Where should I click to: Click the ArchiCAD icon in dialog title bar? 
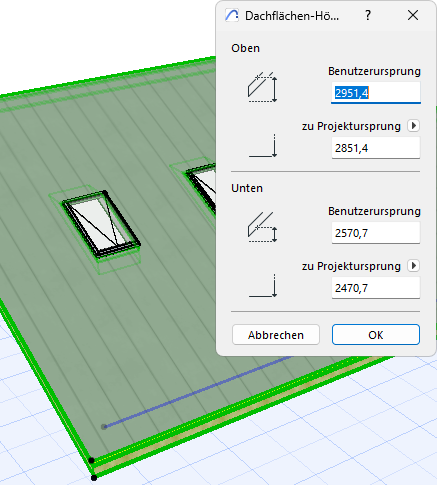click(232, 15)
